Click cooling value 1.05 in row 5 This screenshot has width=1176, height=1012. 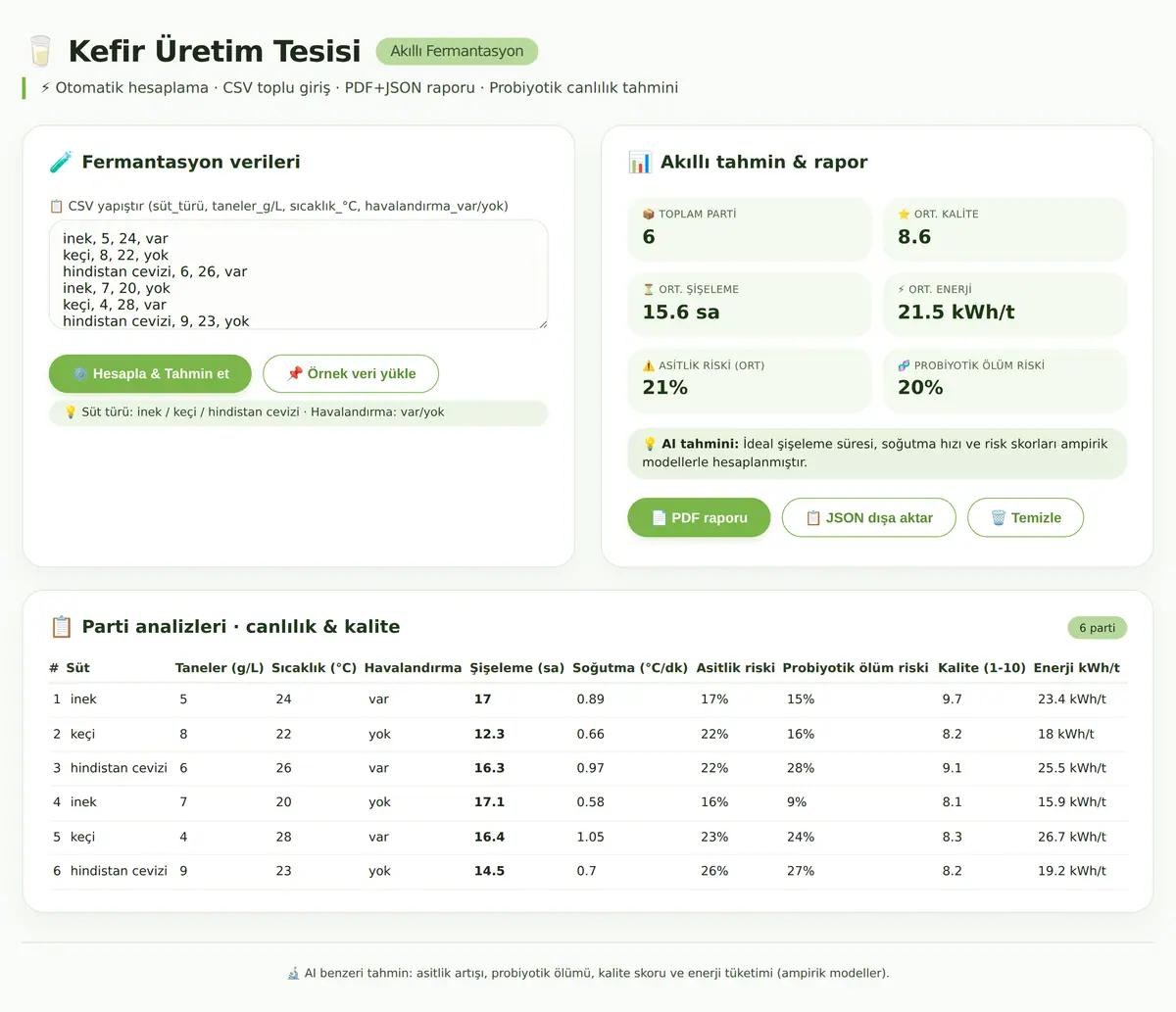point(590,838)
